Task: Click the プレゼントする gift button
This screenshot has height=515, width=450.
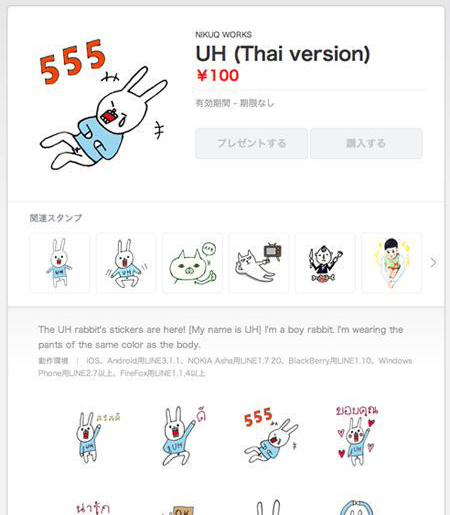Action: (x=251, y=143)
